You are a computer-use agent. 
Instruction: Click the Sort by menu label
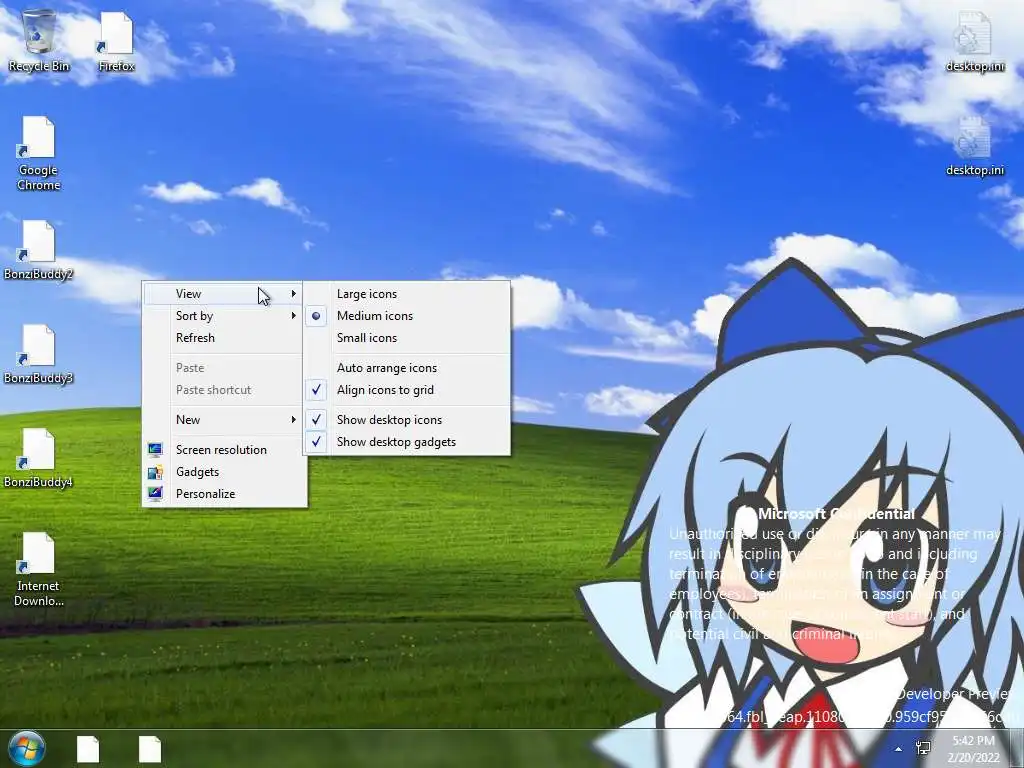tap(194, 315)
